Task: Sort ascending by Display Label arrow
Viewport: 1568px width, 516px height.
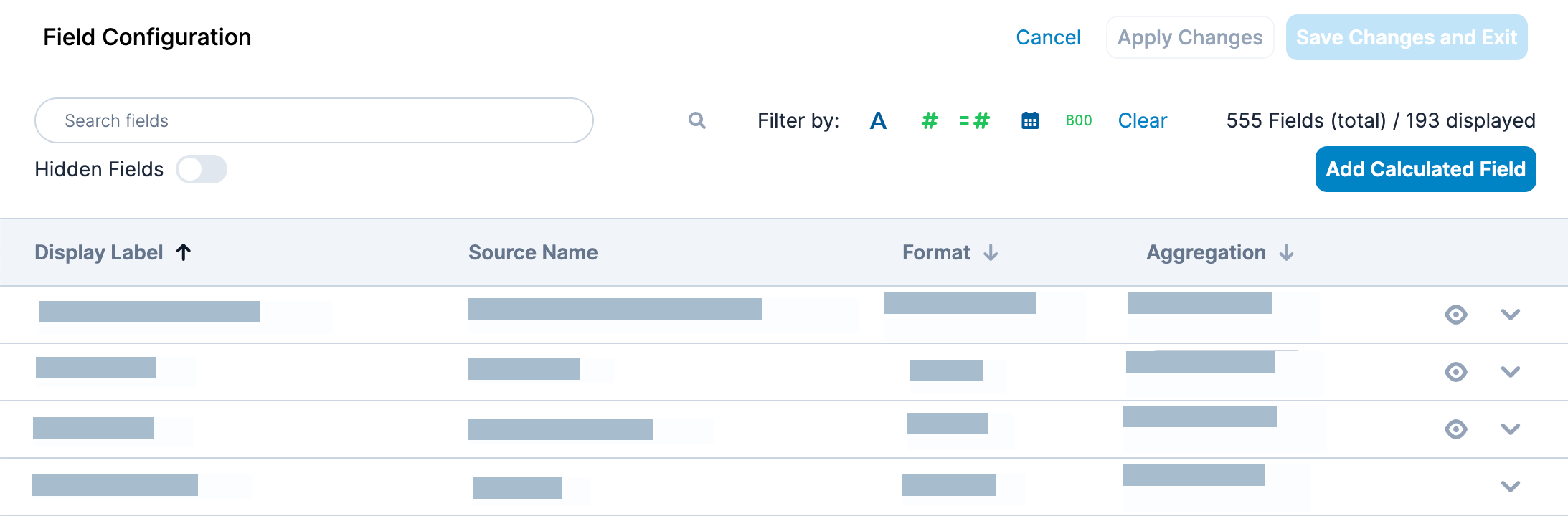Action: (x=184, y=252)
